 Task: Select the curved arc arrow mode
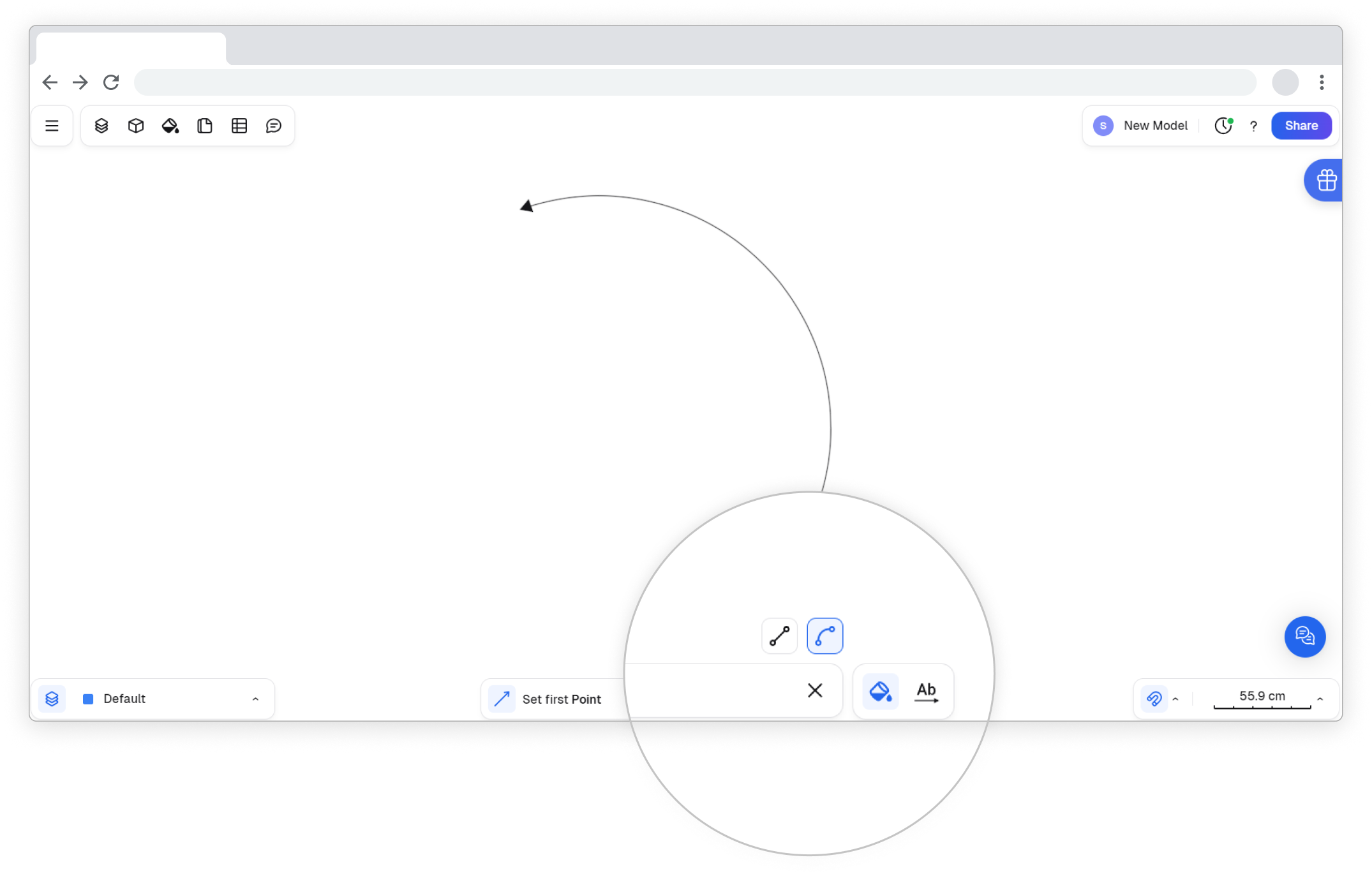824,636
